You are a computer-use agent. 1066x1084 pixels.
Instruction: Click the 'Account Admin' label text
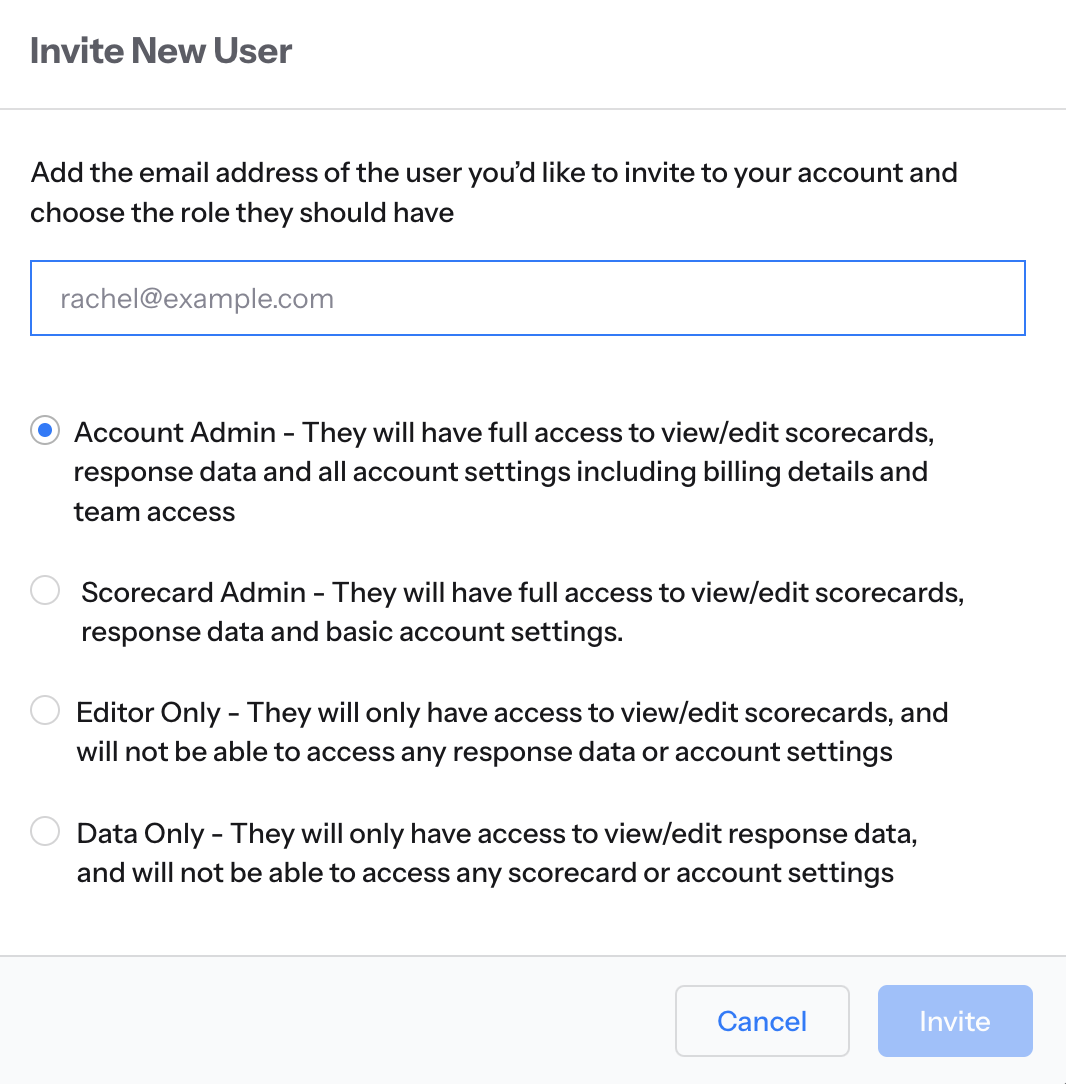click(175, 433)
